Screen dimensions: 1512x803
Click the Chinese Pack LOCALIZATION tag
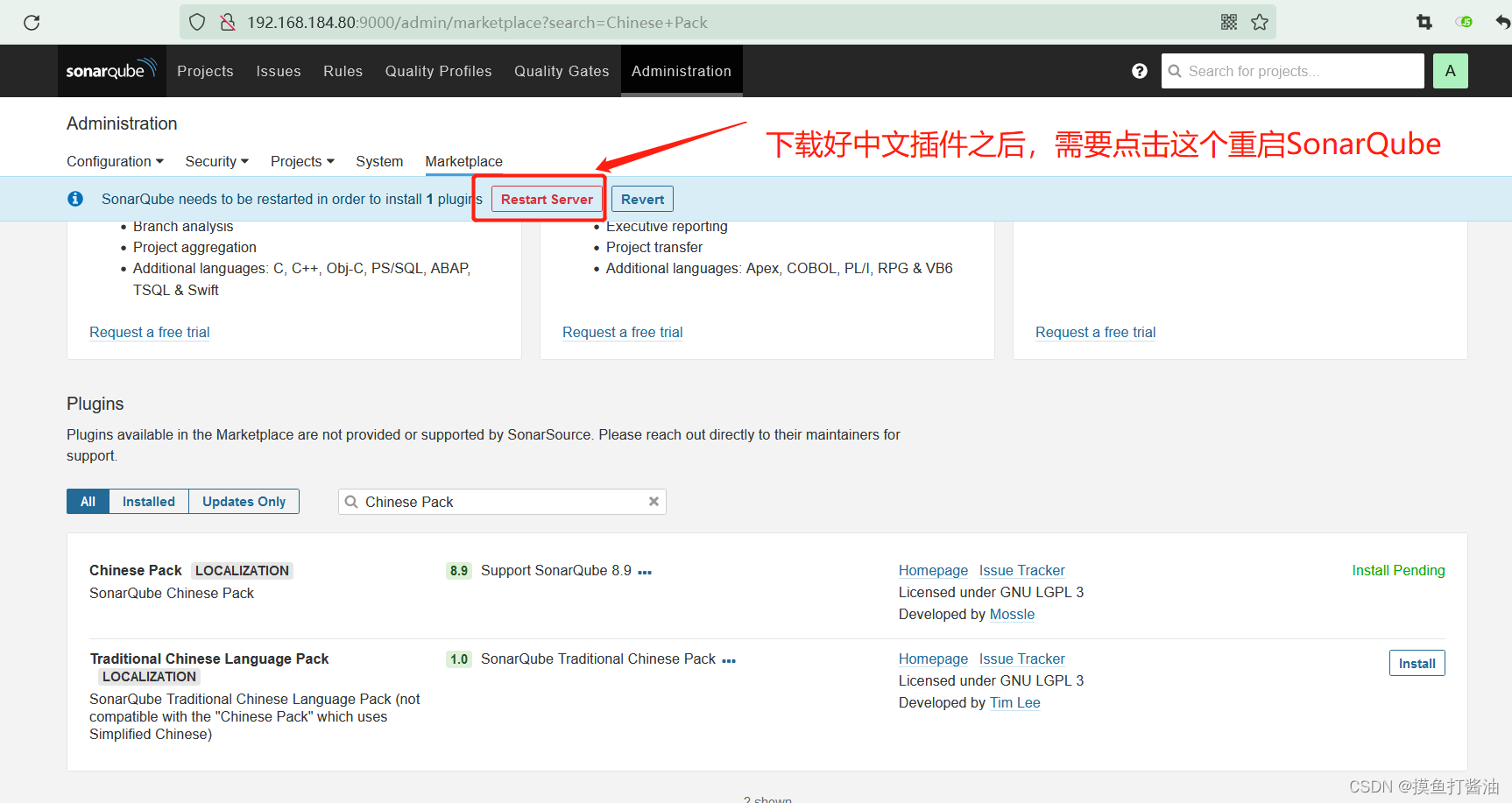(242, 571)
